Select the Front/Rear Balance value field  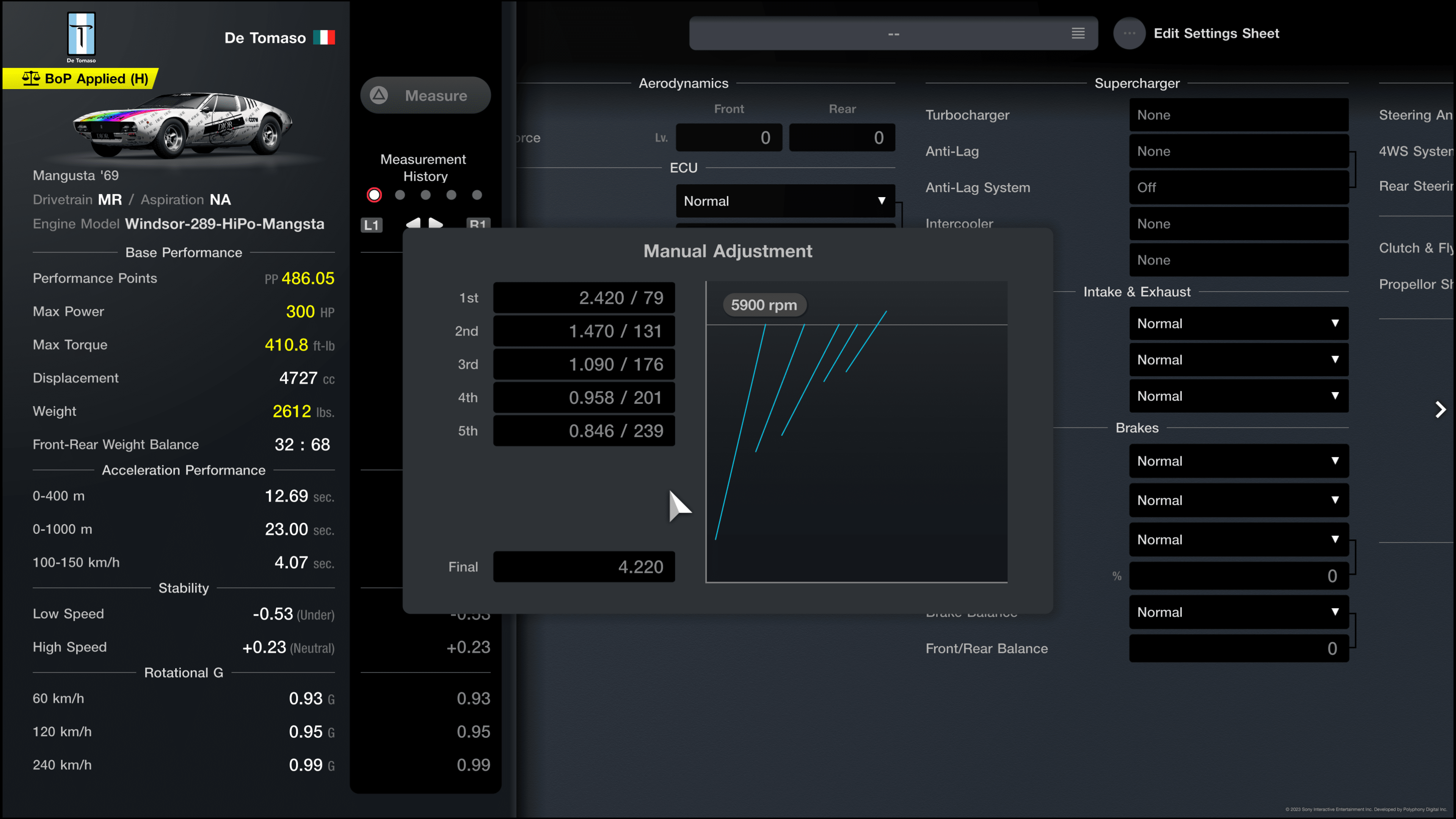[x=1239, y=648]
